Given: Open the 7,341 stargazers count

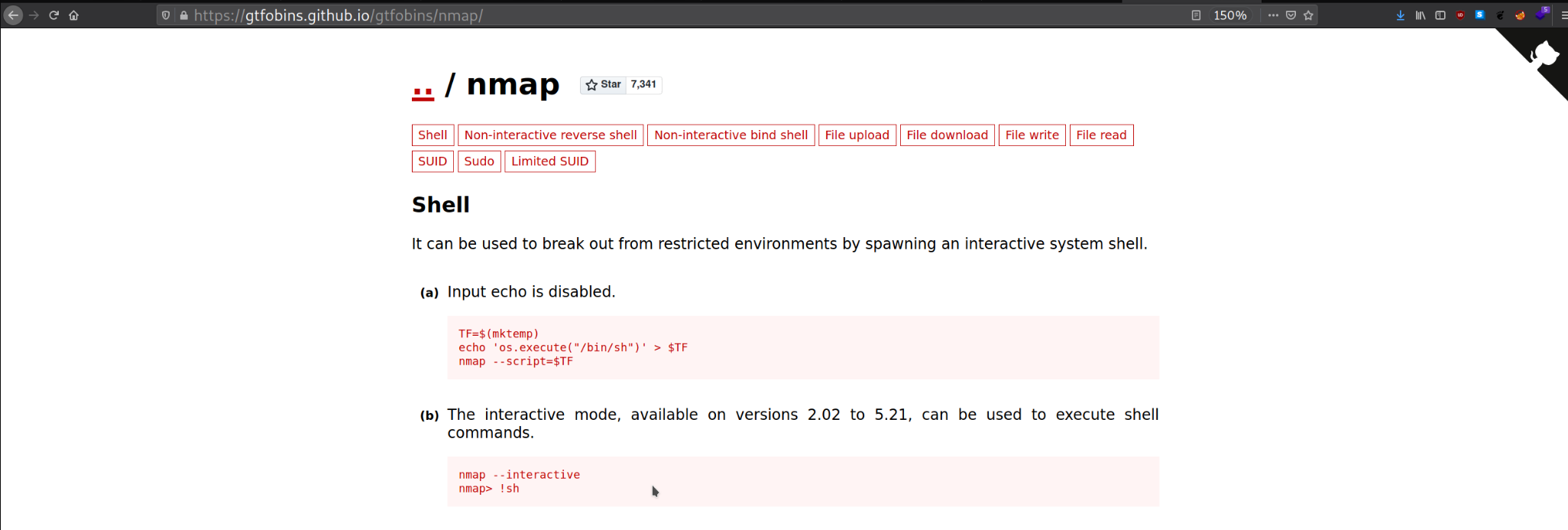Looking at the screenshot, I should coord(643,85).
